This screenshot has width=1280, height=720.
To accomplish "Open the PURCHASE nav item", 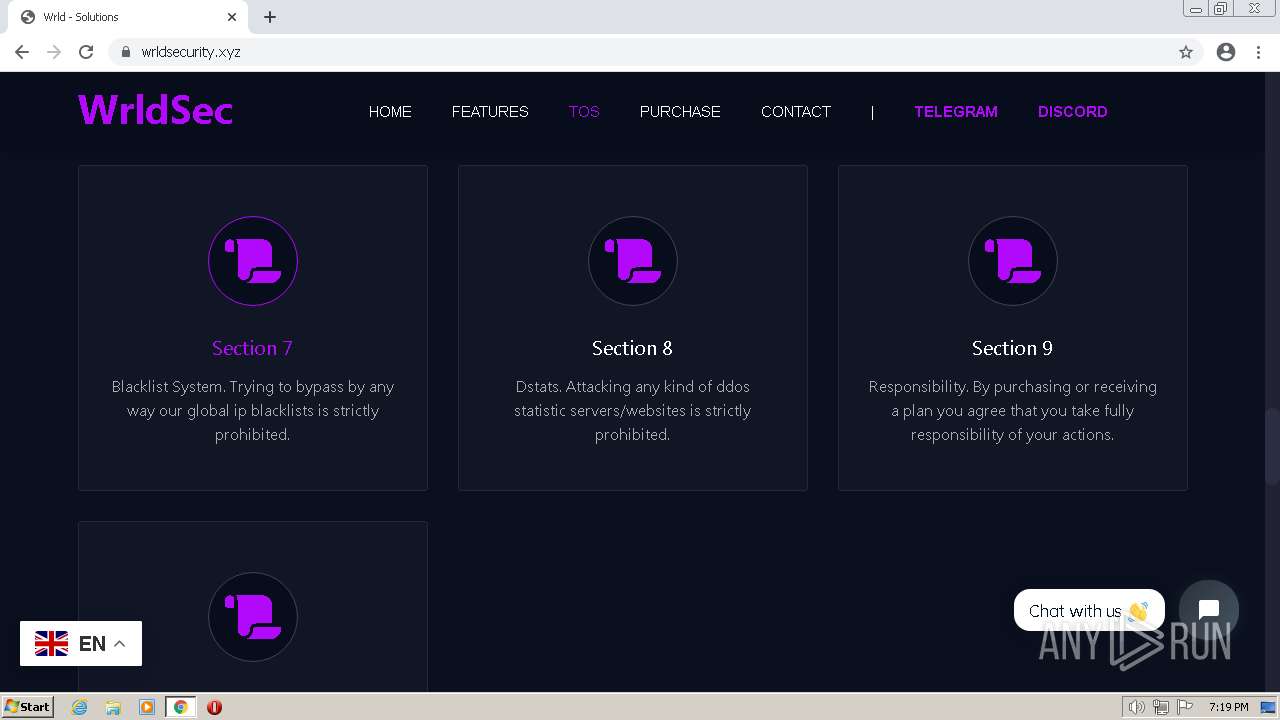I will [680, 112].
